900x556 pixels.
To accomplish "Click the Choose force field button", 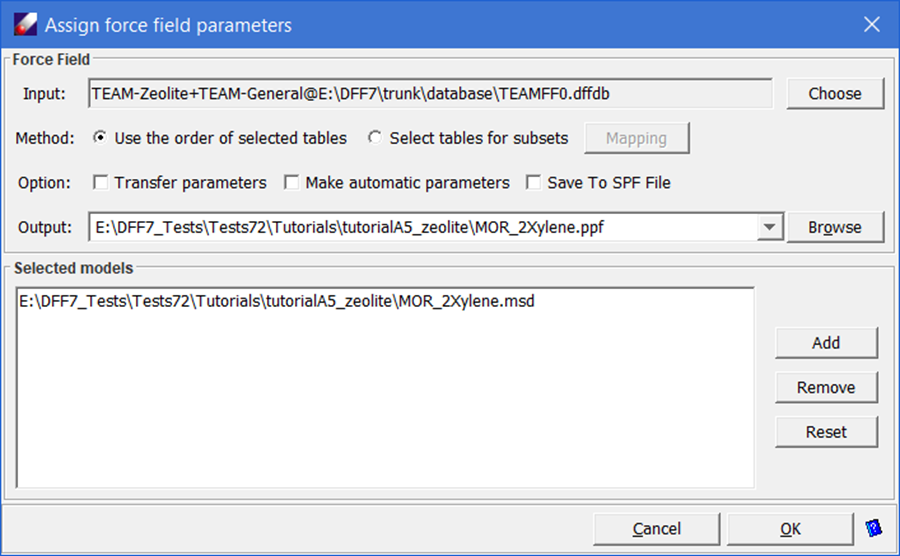I will pos(835,94).
